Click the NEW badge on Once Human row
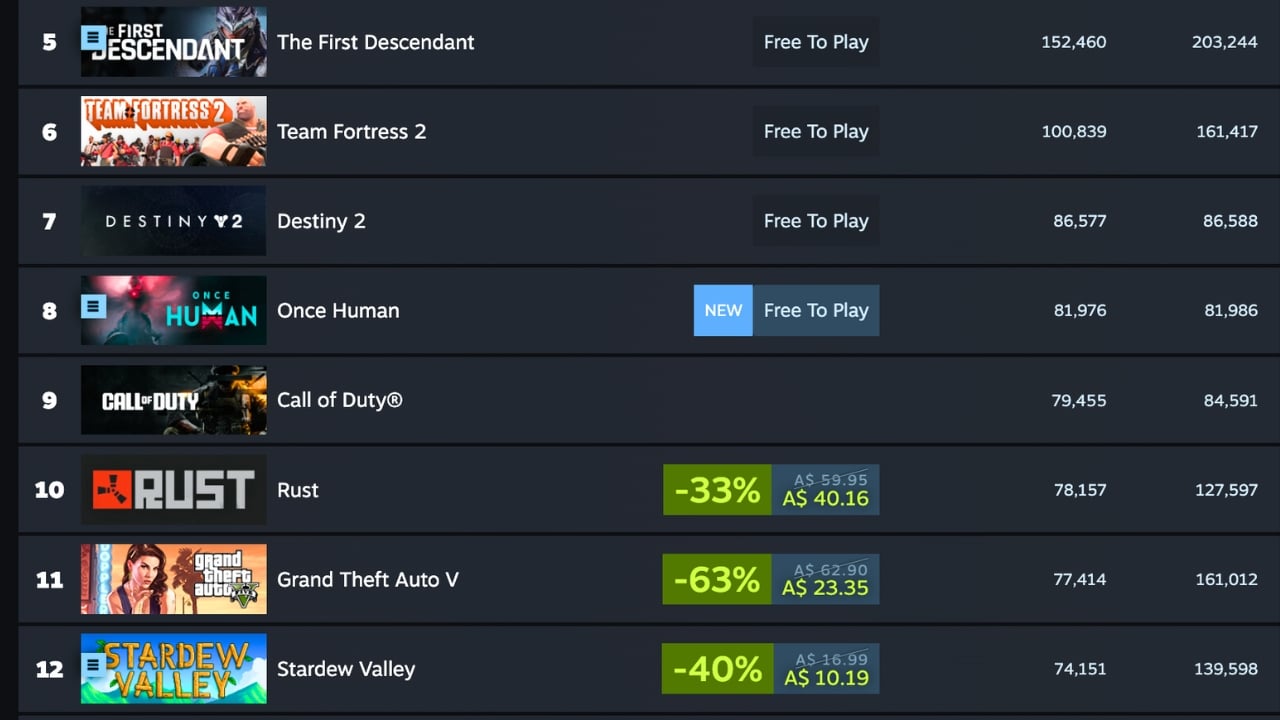This screenshot has height=720, width=1280. 722,310
